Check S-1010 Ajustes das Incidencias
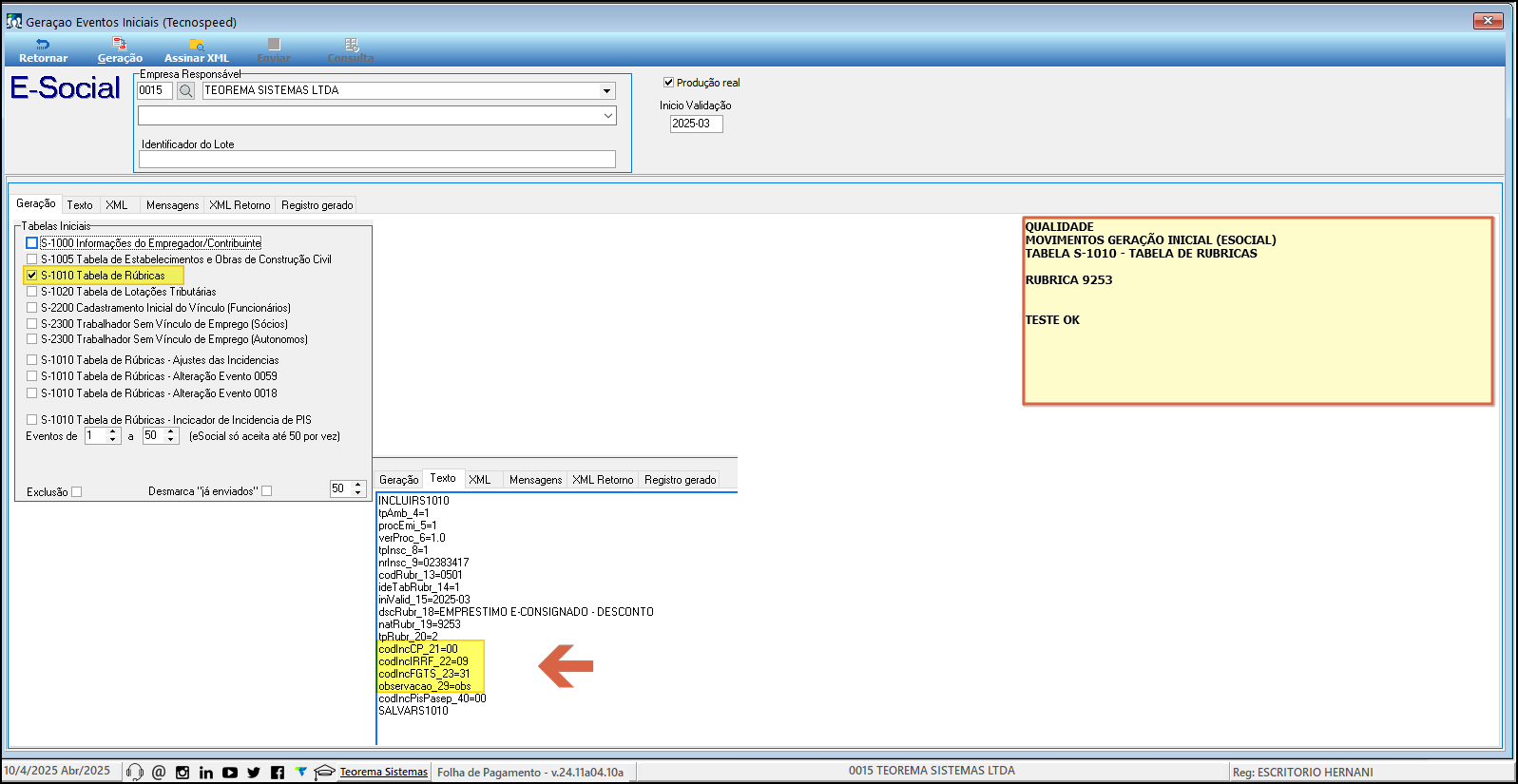The width and height of the screenshot is (1518, 784). [31, 360]
